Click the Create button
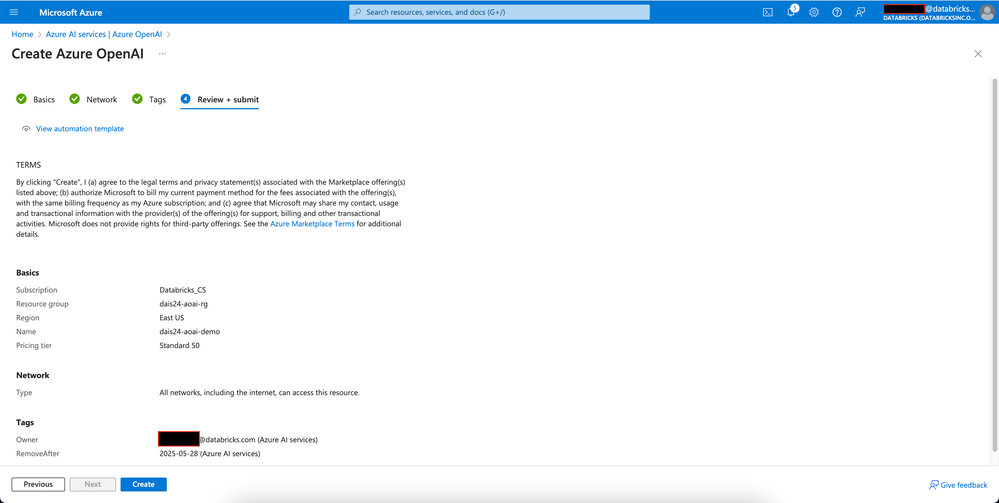The width and height of the screenshot is (999, 503). coord(143,485)
